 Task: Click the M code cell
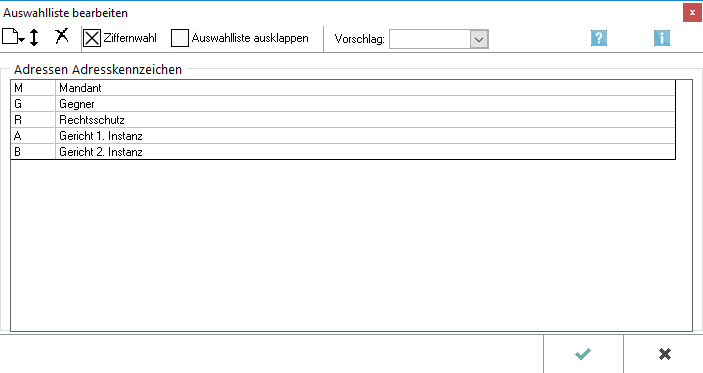pos(33,88)
